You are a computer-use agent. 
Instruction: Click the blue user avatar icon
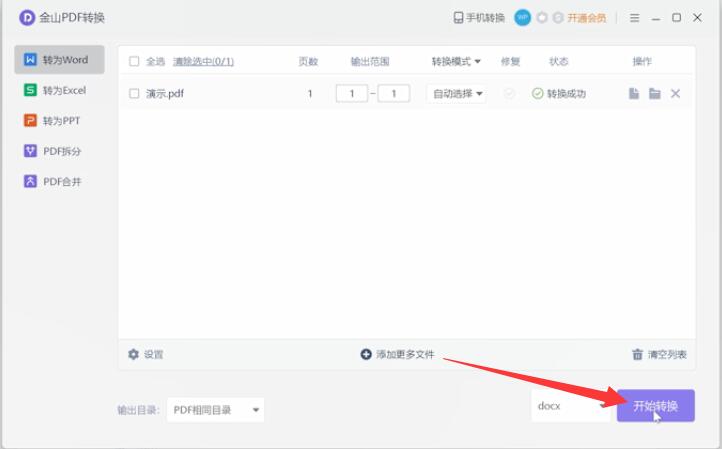[522, 18]
